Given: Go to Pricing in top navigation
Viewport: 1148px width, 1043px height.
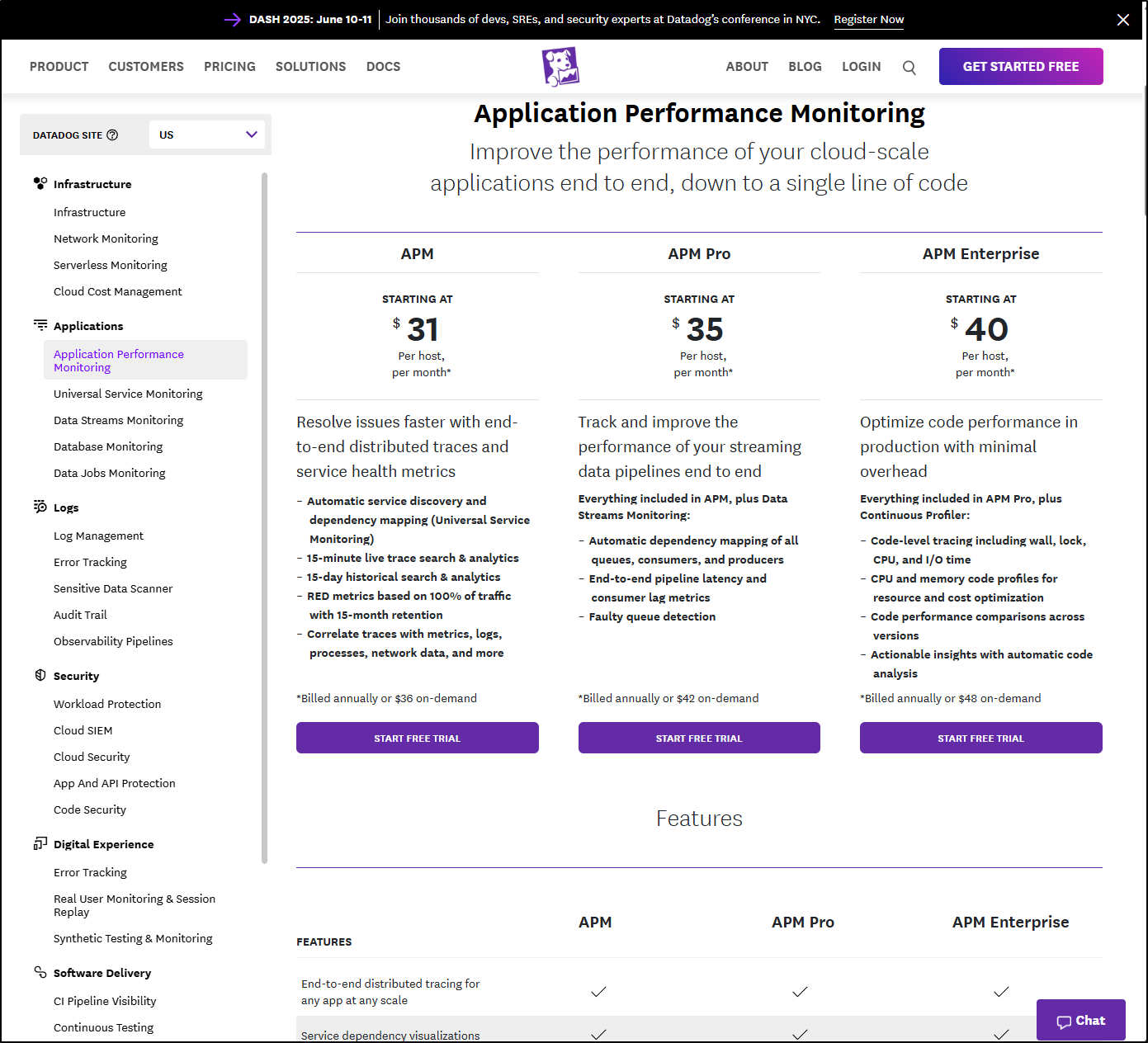Looking at the screenshot, I should [229, 67].
